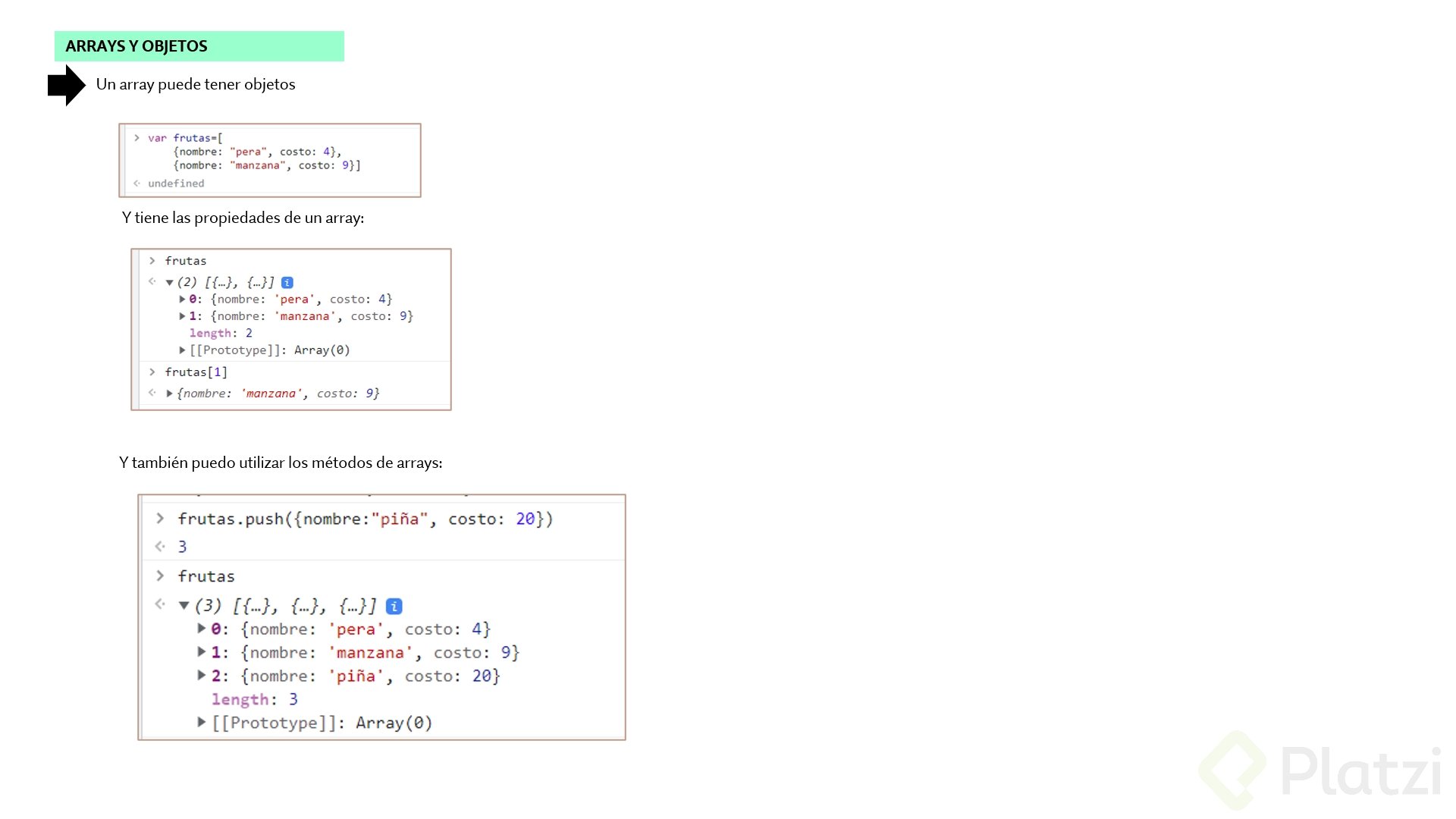Expand the frutas[1] manzana object result
This screenshot has height=819, width=1456.
170,394
